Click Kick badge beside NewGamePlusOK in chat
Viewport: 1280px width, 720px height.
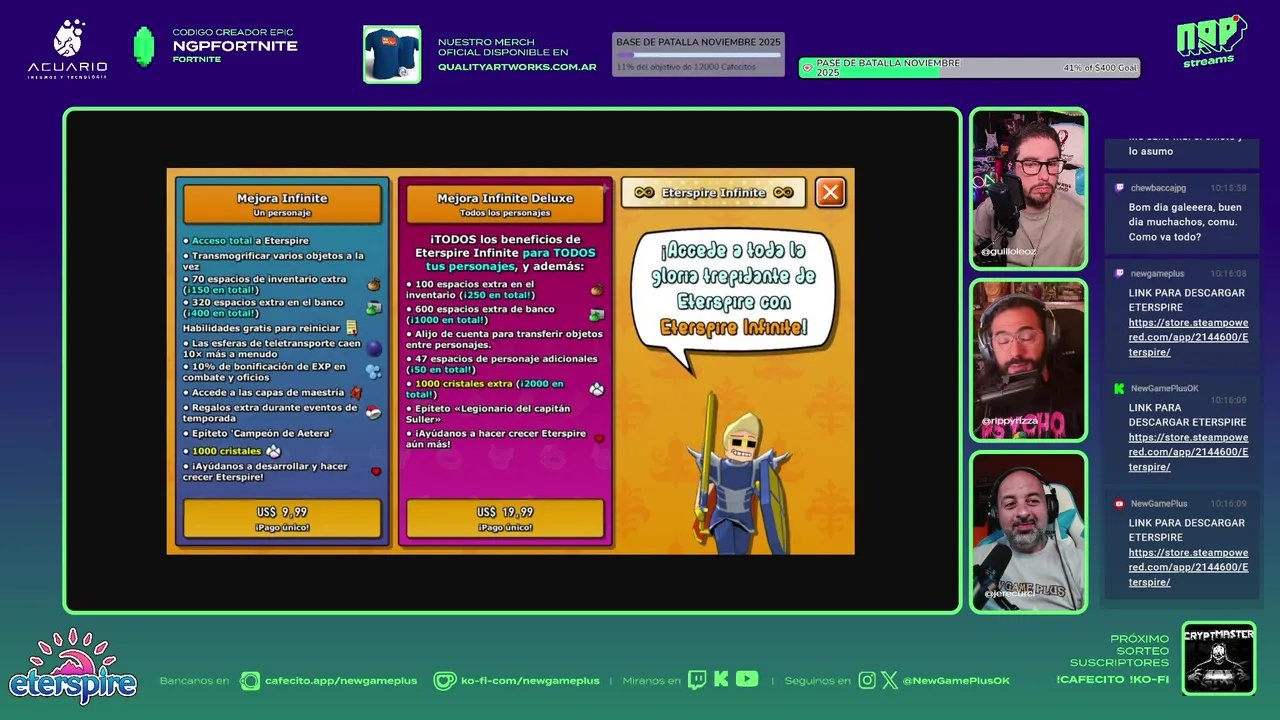point(1119,388)
